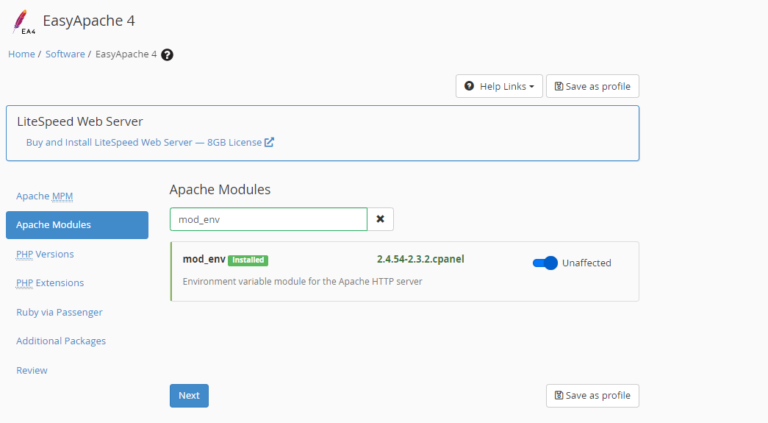768x423 pixels.
Task: Expand the Help Links dropdown
Action: pos(499,86)
